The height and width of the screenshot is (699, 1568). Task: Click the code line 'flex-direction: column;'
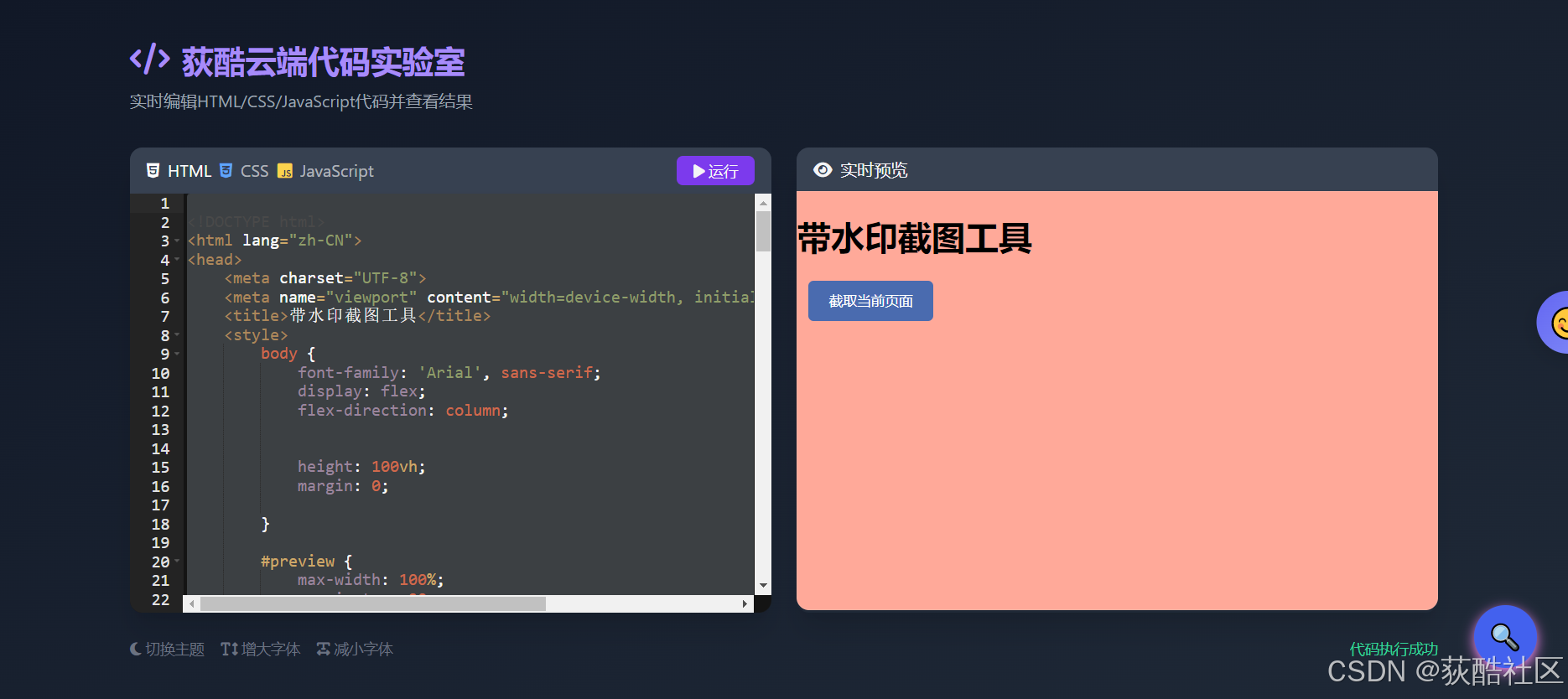click(x=403, y=411)
